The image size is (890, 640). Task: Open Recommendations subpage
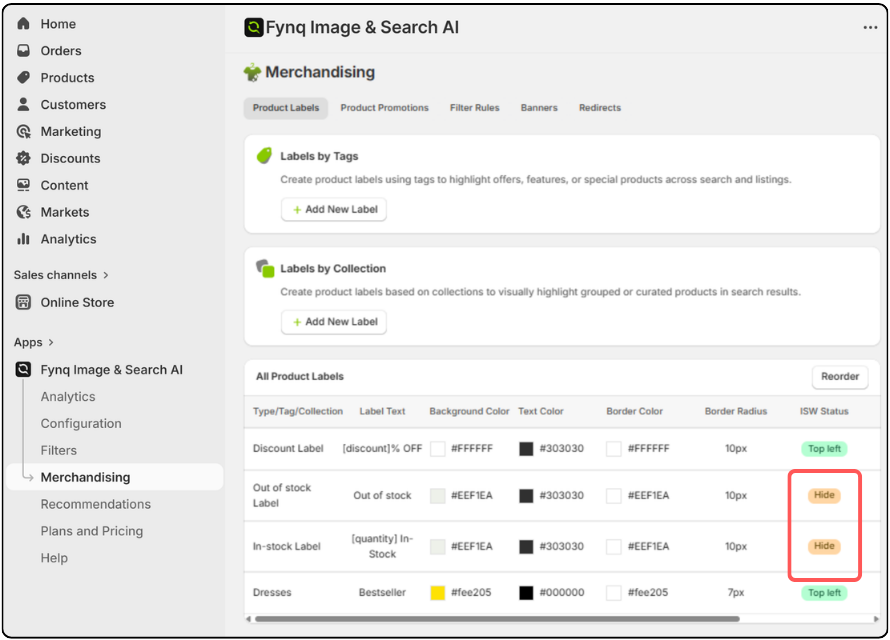click(x=96, y=504)
